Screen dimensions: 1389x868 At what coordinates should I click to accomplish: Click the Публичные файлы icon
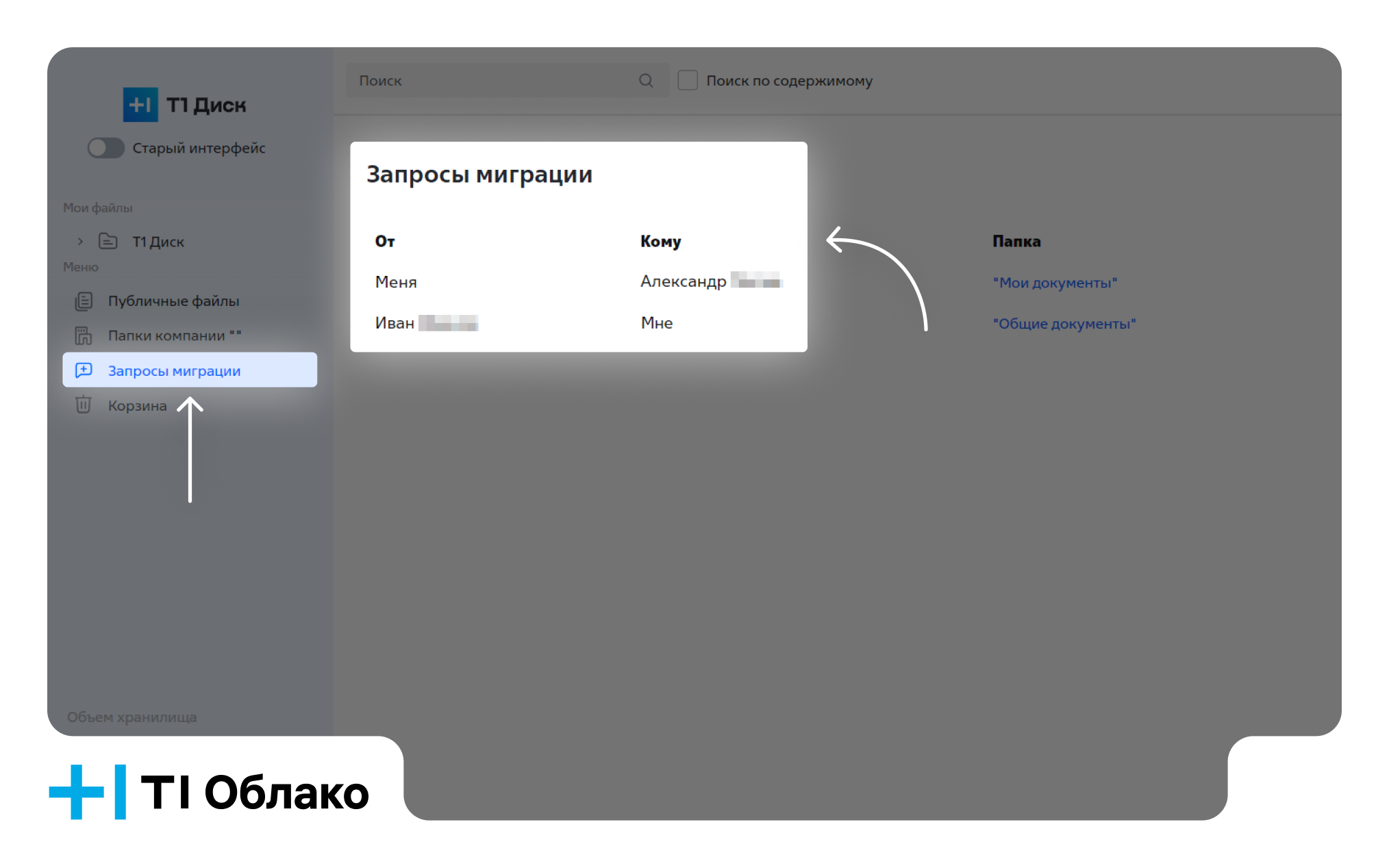(84, 300)
